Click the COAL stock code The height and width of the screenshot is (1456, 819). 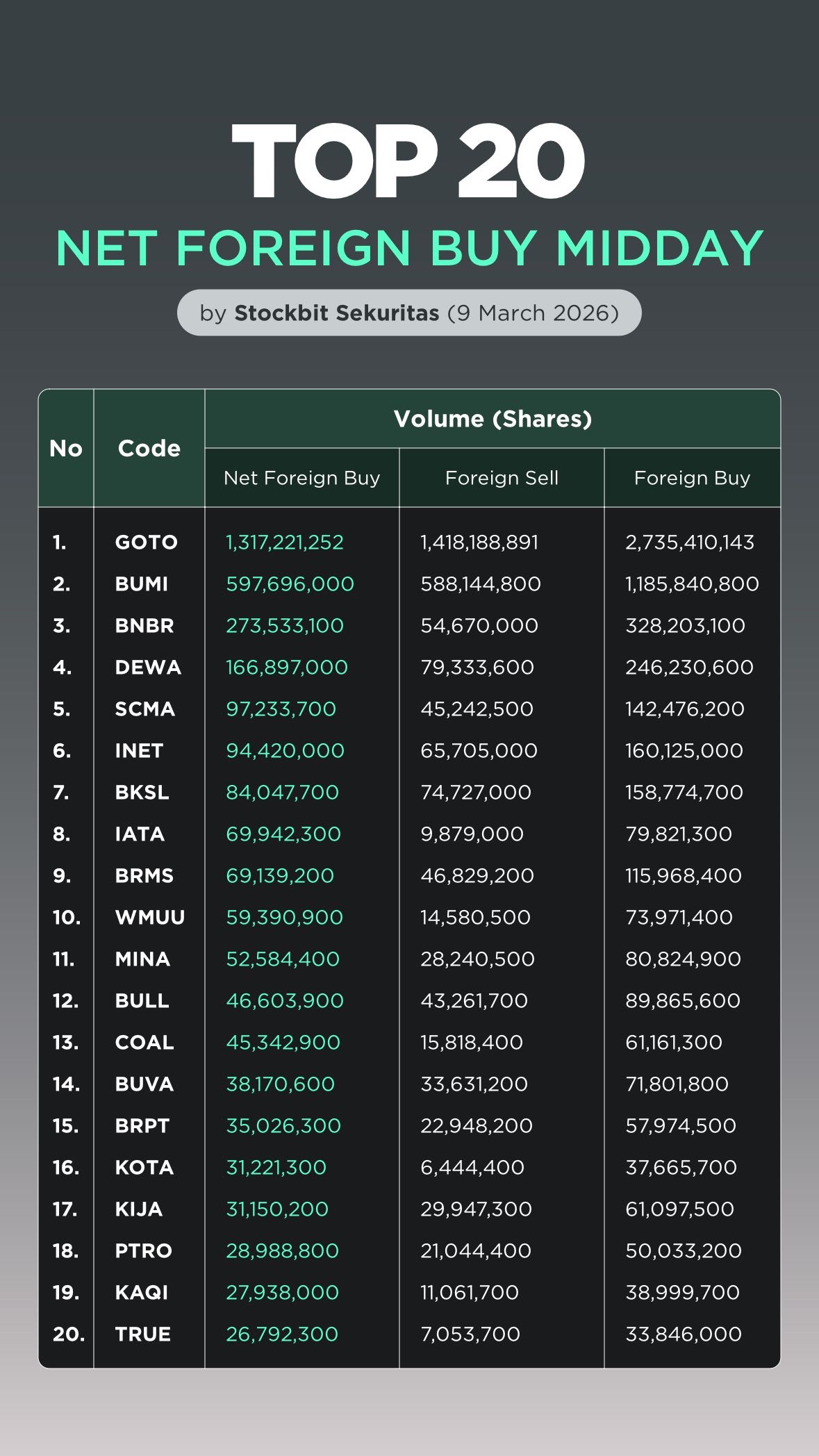click(x=144, y=1042)
